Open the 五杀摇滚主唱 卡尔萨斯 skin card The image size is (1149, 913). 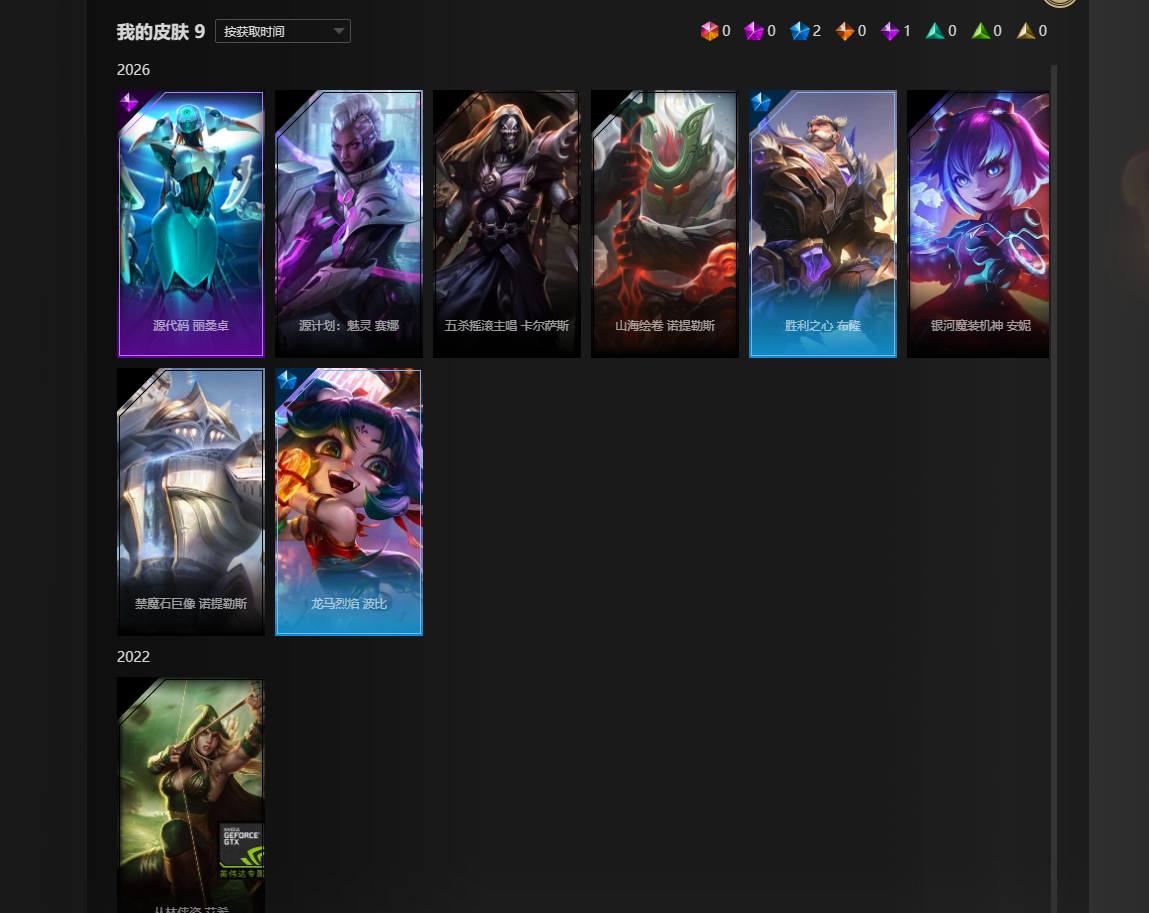coord(506,224)
